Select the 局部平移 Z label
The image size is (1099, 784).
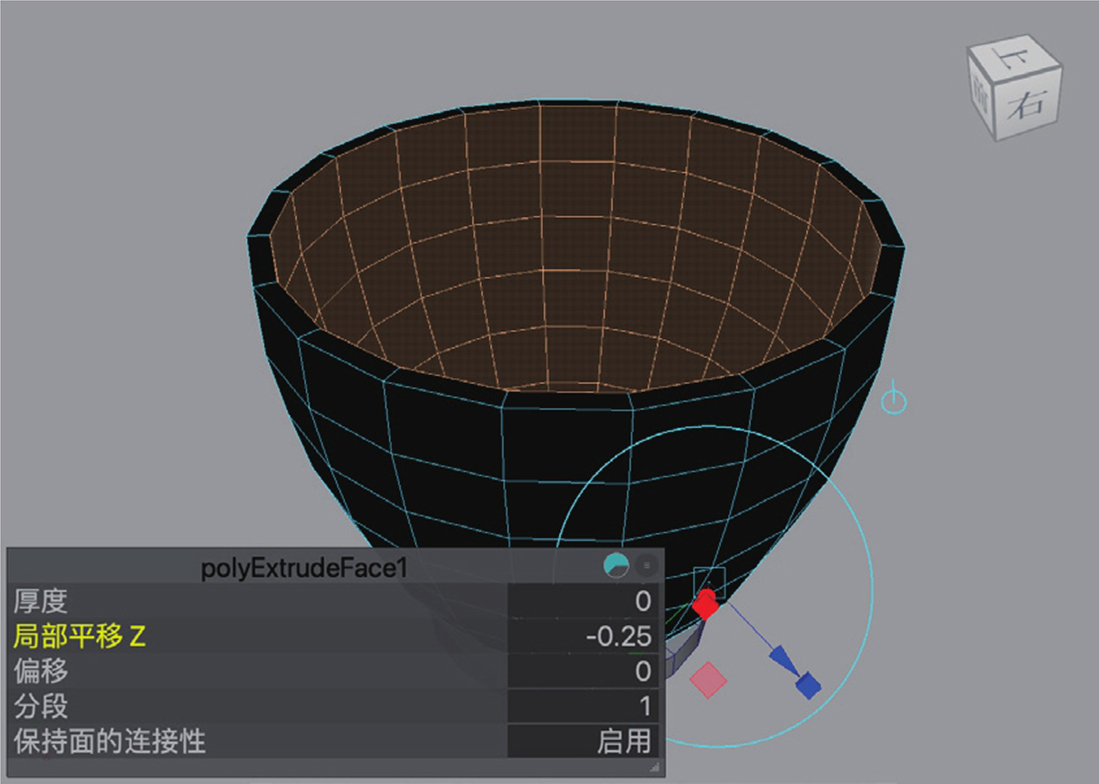(80, 635)
